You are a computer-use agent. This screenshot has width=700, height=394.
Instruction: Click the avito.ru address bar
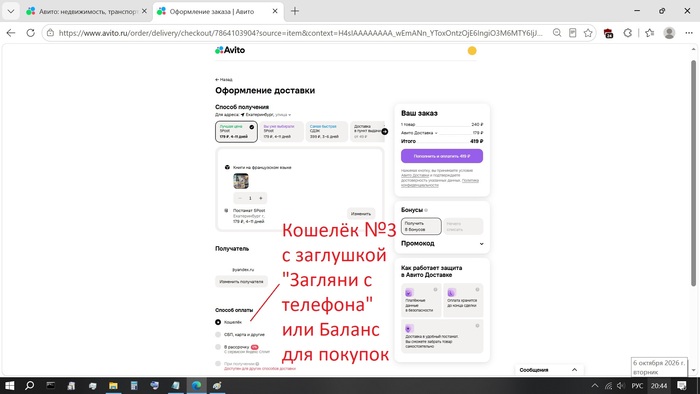(301, 33)
